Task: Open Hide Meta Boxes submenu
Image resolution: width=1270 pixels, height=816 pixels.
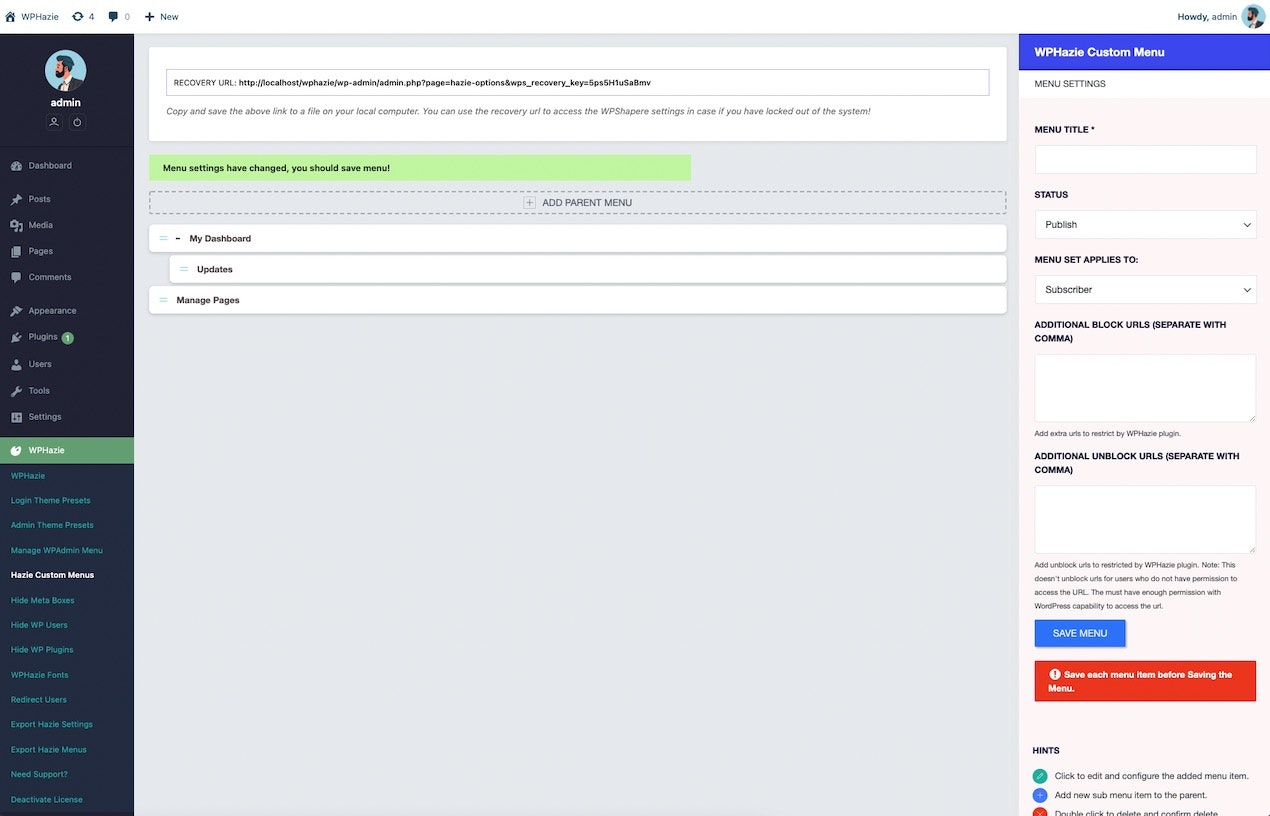Action: click(x=43, y=600)
